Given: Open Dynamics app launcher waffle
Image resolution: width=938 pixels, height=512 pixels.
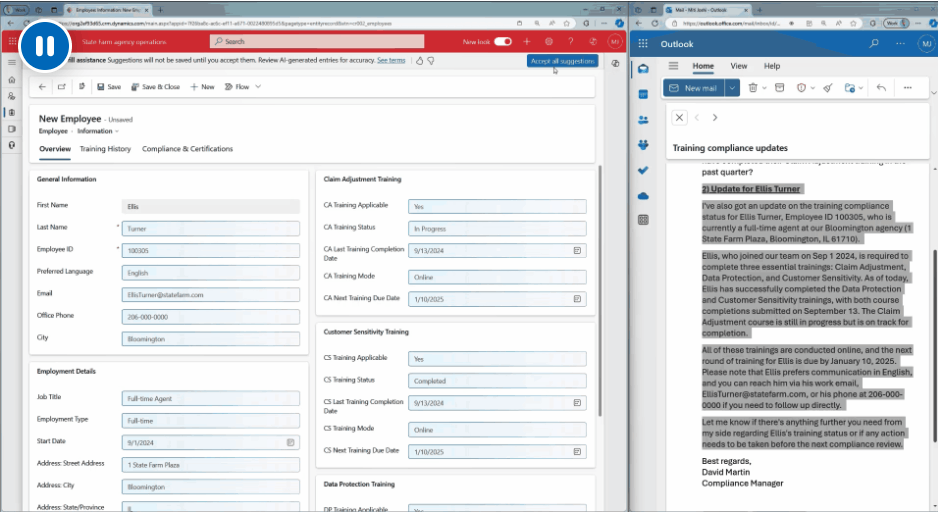Looking at the screenshot, I should coord(12,41).
